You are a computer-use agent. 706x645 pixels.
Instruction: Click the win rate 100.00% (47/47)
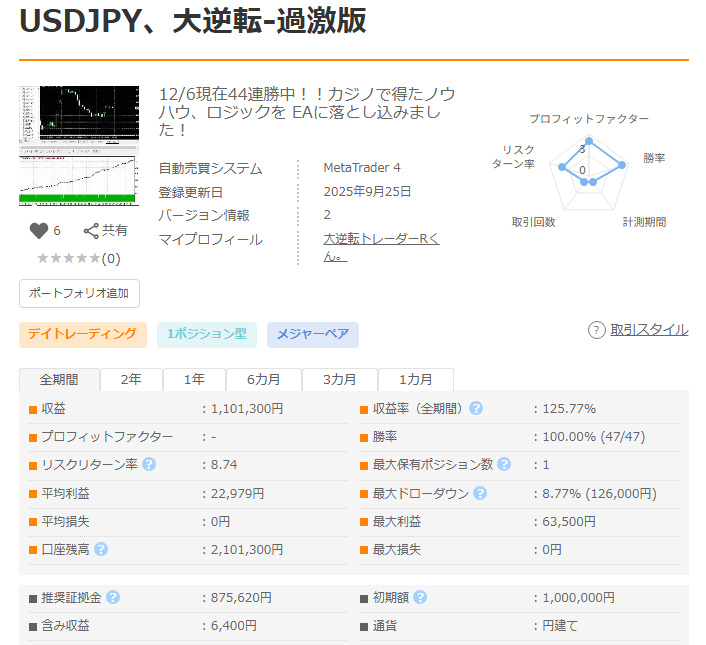pos(593,437)
